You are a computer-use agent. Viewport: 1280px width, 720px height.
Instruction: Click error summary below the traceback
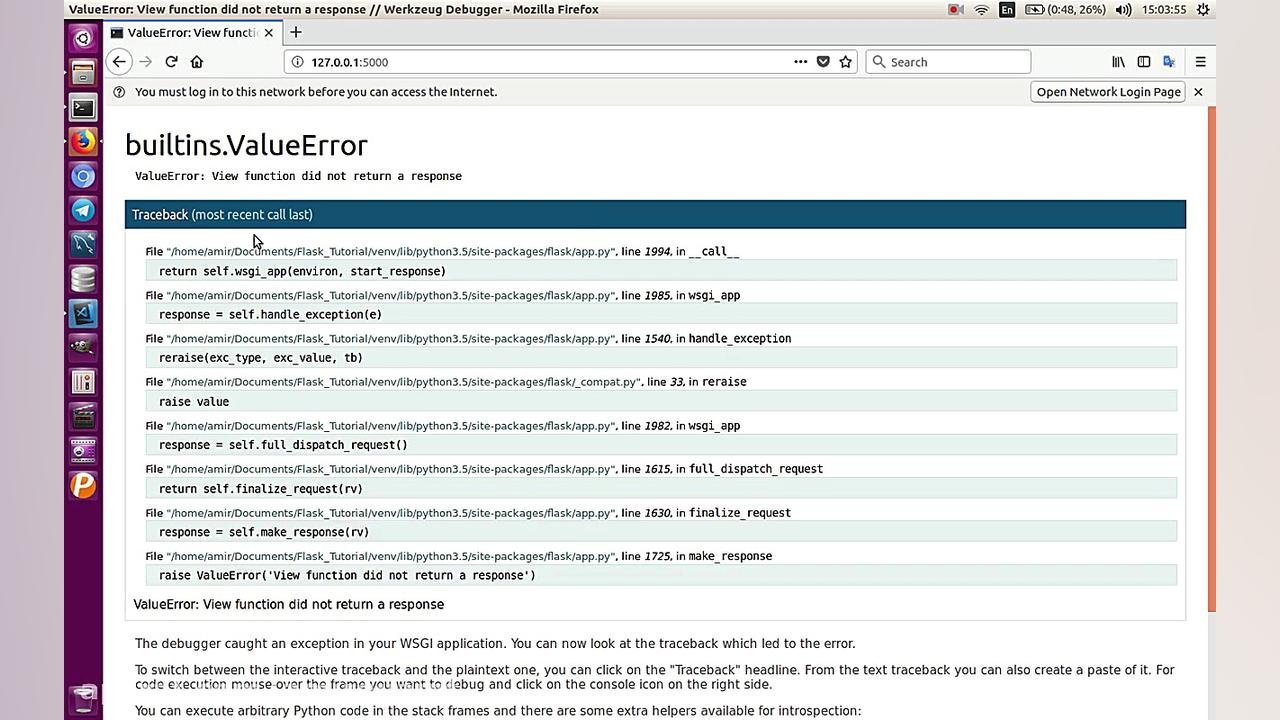tap(289, 604)
